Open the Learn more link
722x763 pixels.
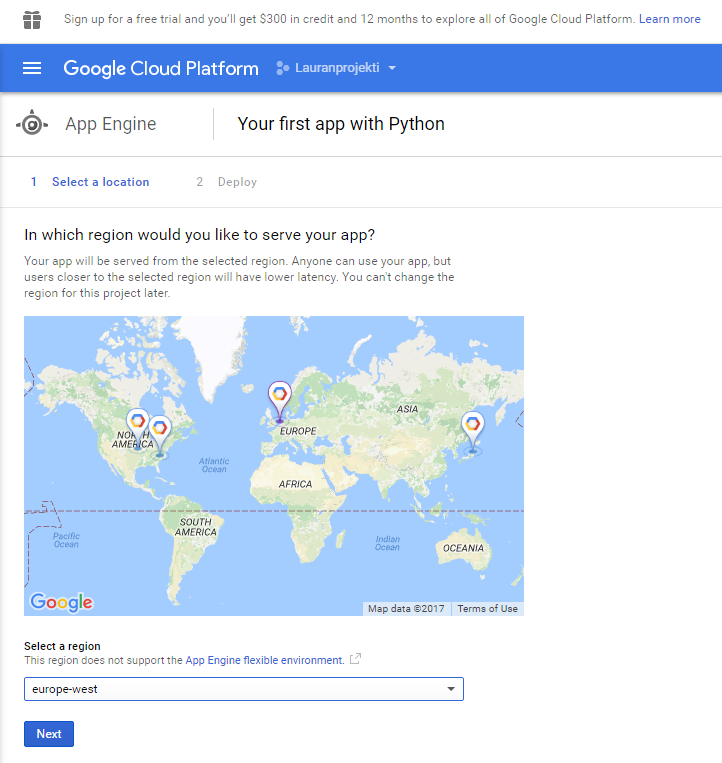(669, 19)
